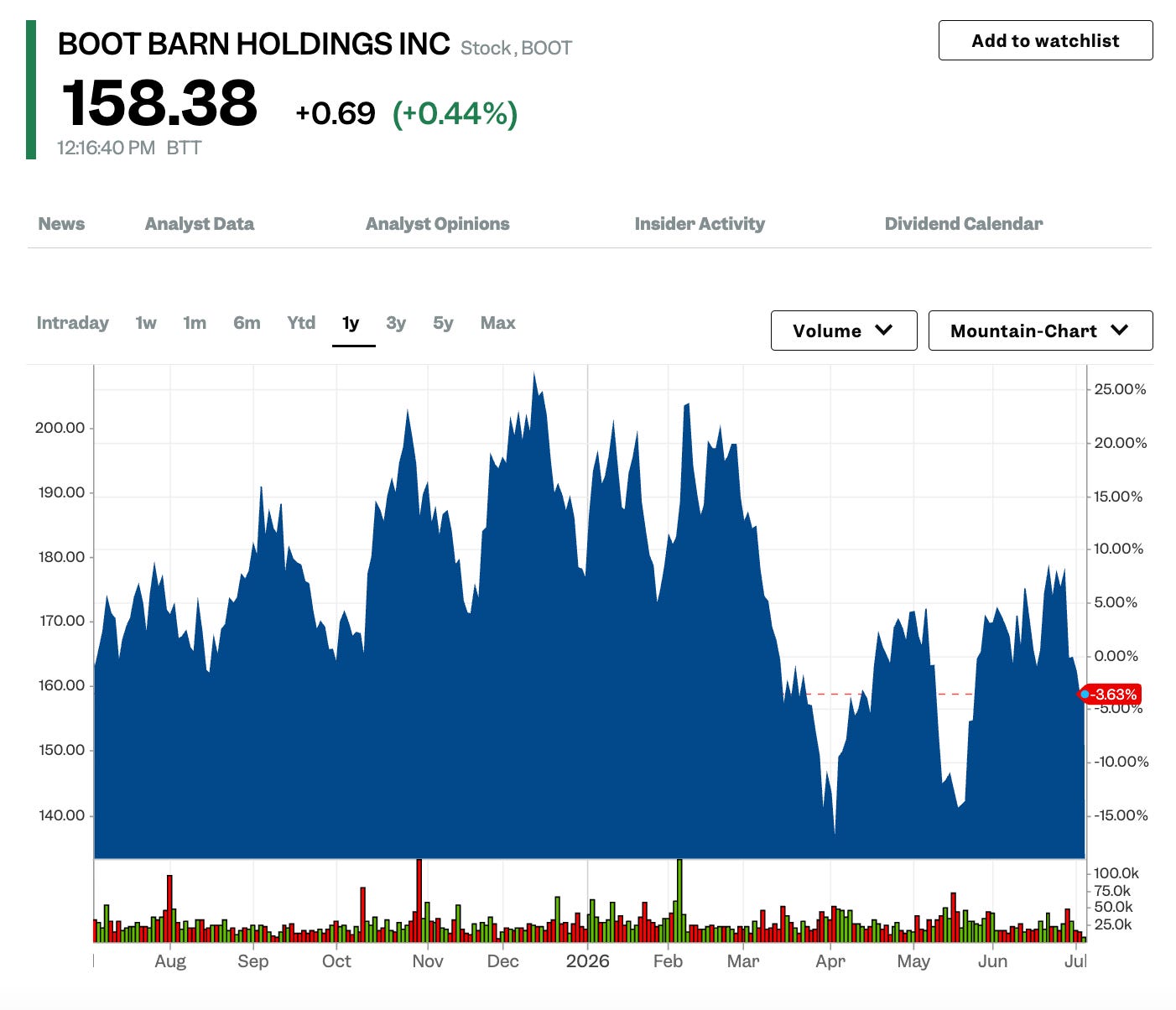Click the stock name BOOT BARN HOLDINGS INC
1176x1010 pixels.
pyautogui.click(x=254, y=44)
